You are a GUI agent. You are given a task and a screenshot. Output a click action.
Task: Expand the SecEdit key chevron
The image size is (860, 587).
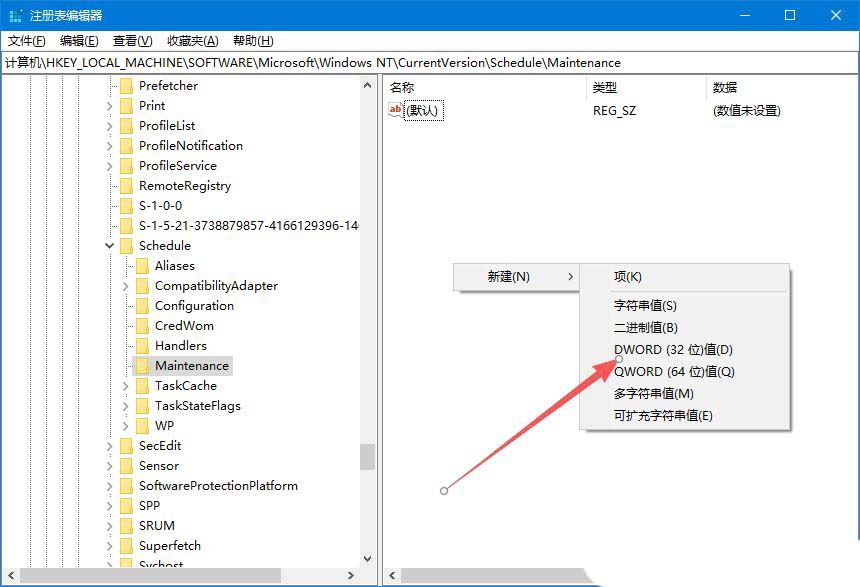[110, 447]
